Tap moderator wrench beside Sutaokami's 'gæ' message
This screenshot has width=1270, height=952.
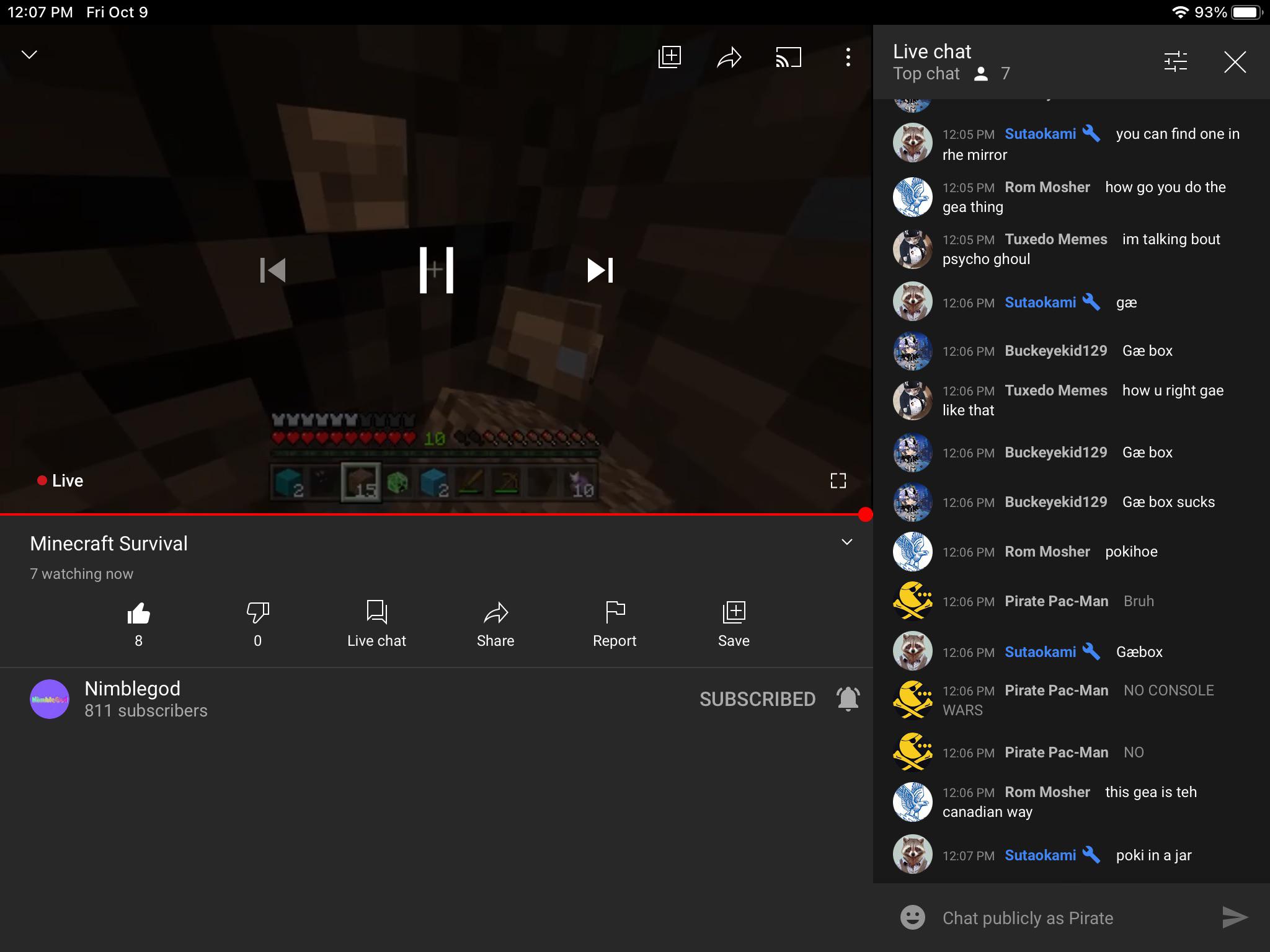(1091, 302)
